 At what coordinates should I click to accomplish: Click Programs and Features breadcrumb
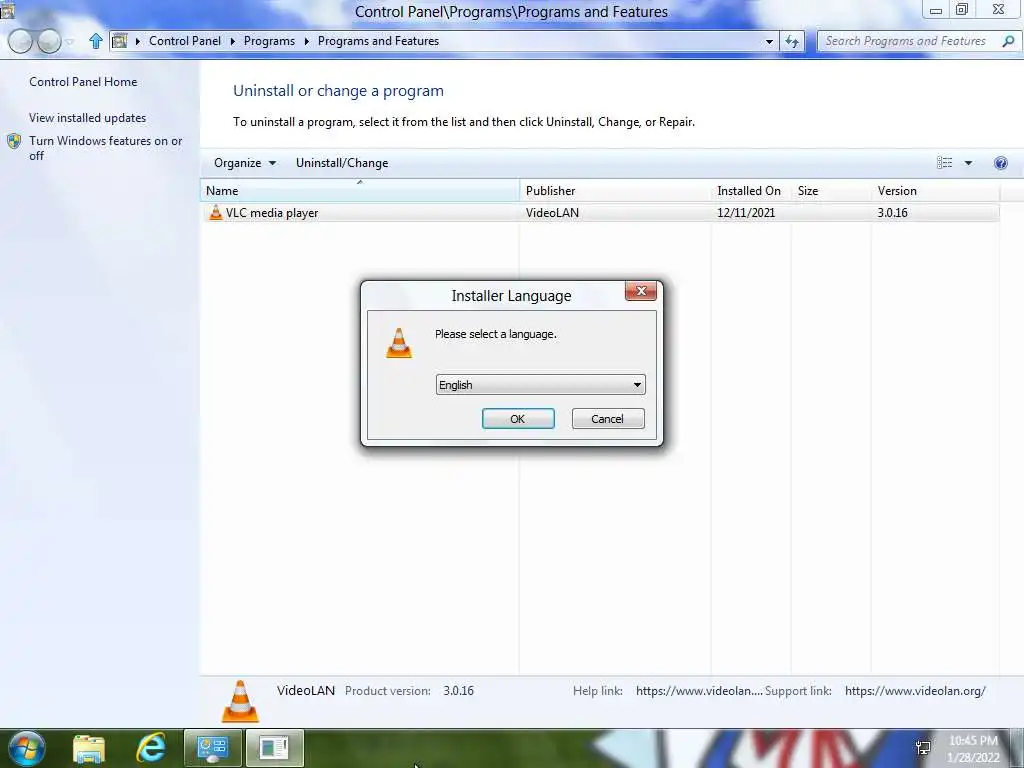coord(378,40)
